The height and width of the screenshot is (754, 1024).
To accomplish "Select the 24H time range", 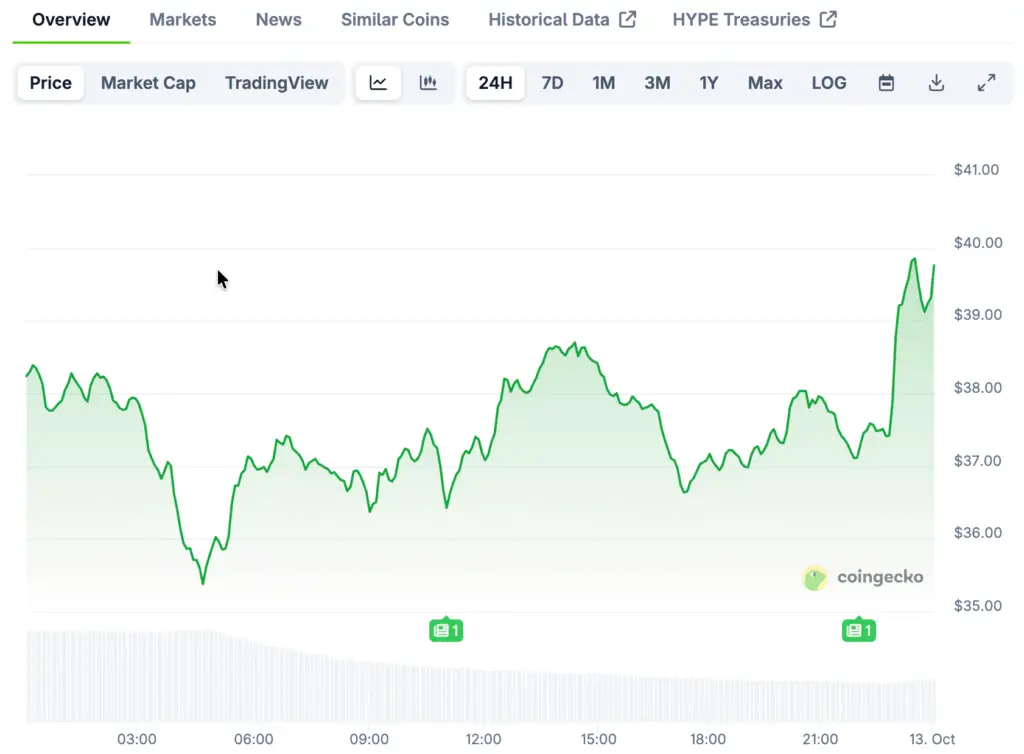I will [495, 83].
